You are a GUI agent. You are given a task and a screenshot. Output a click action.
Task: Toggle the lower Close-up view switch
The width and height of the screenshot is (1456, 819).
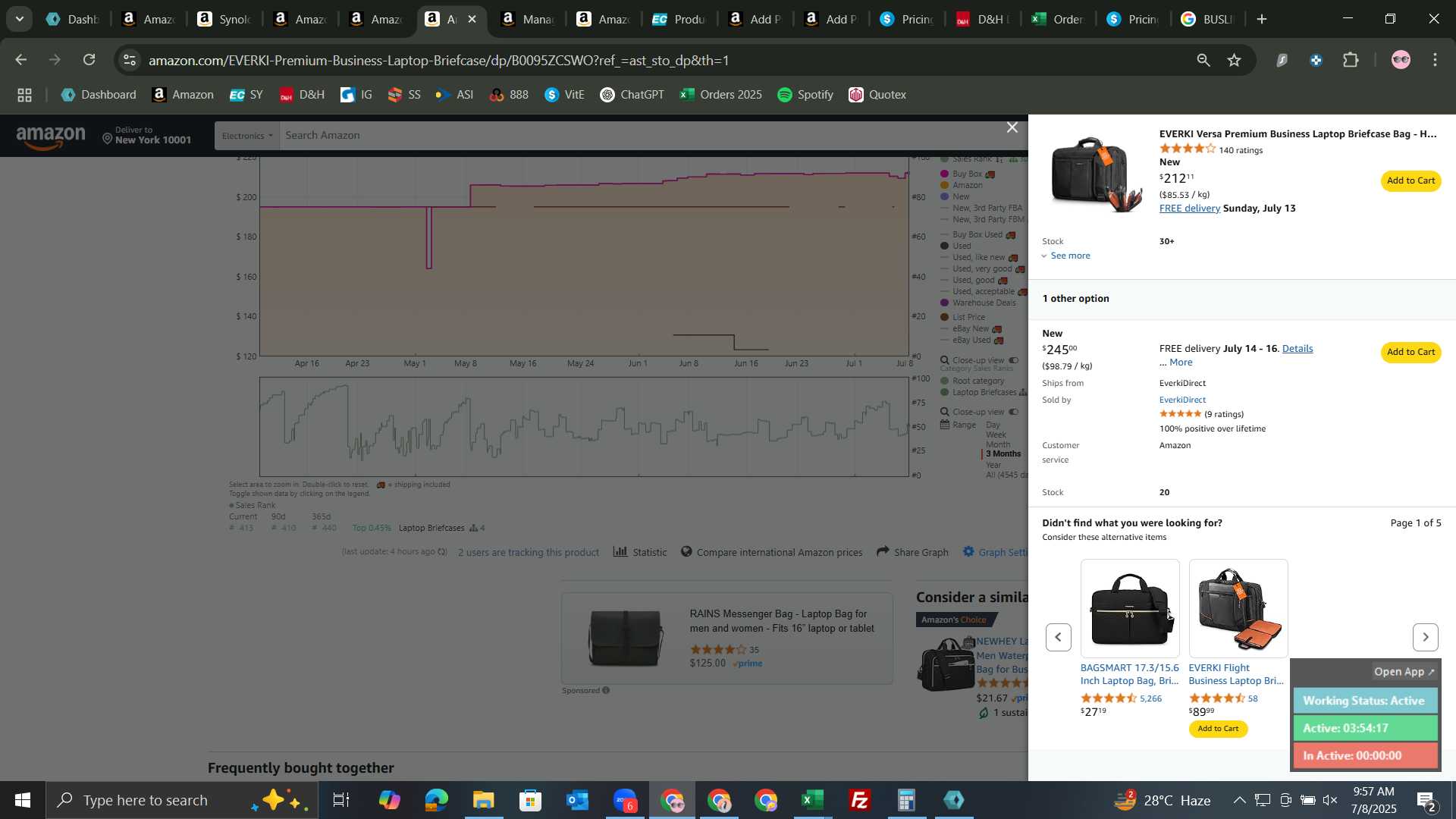1013,412
